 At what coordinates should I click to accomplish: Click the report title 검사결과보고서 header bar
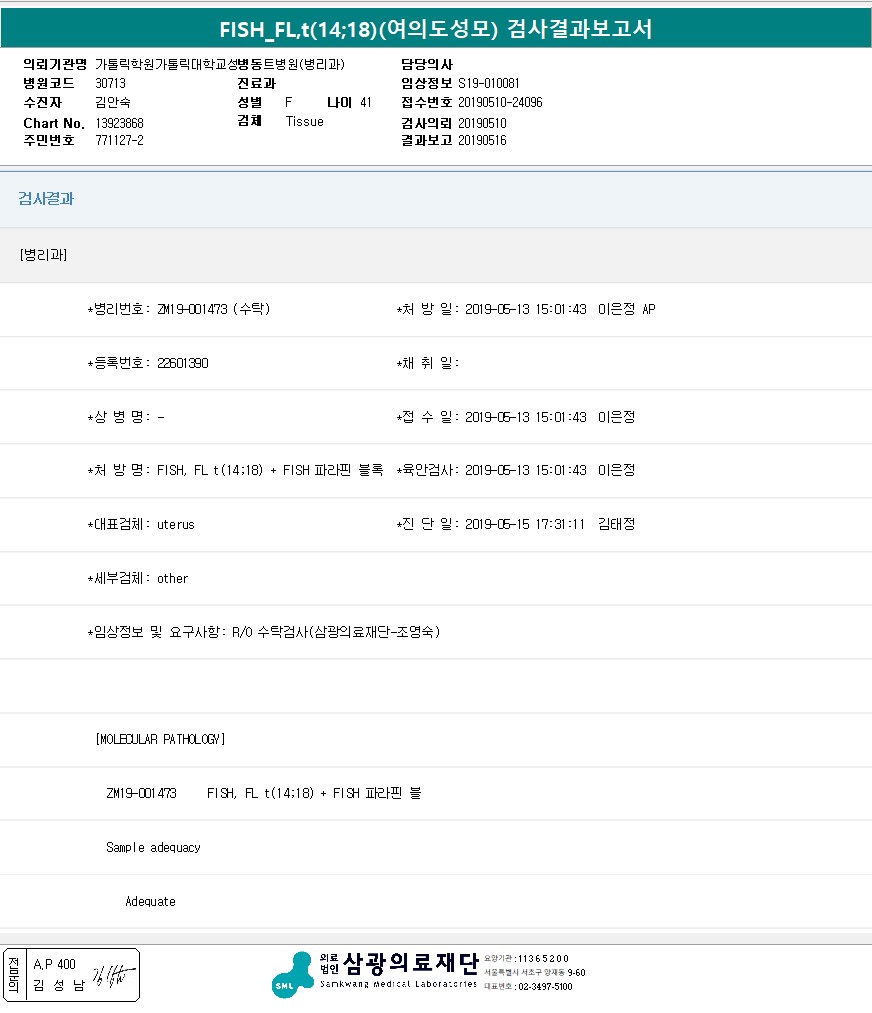(x=436, y=29)
